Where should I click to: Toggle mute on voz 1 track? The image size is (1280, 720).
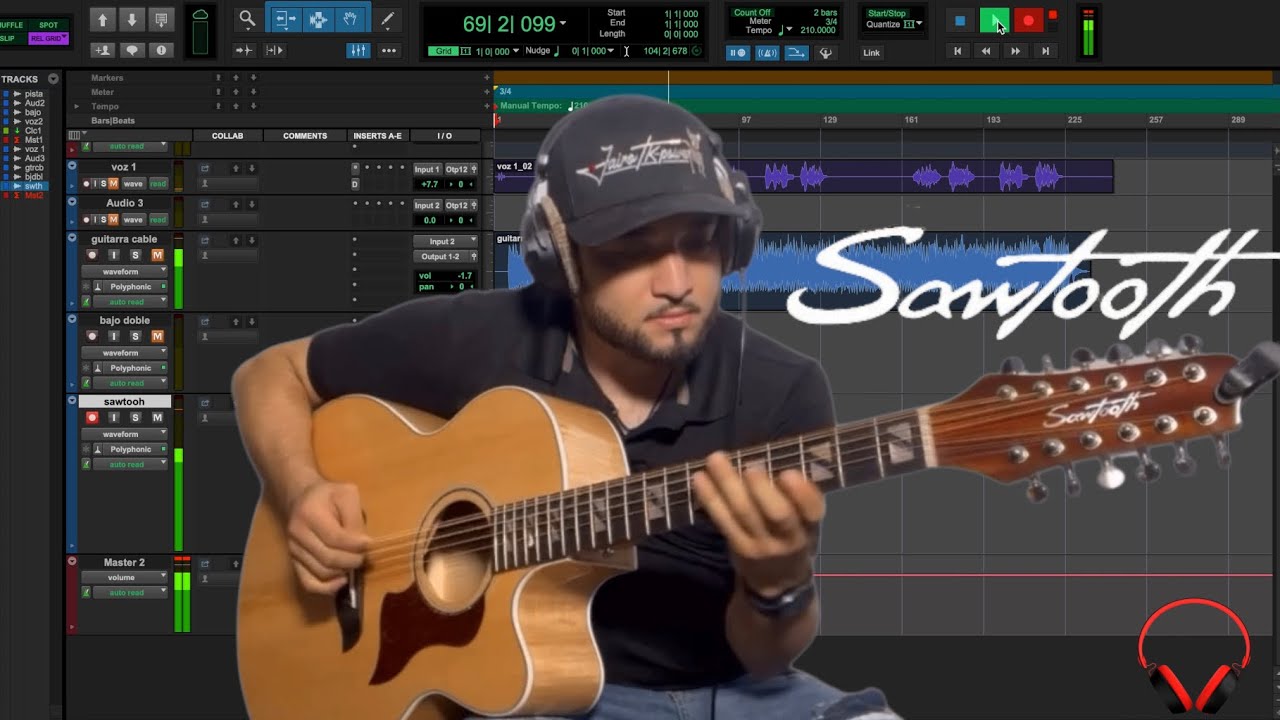point(113,184)
